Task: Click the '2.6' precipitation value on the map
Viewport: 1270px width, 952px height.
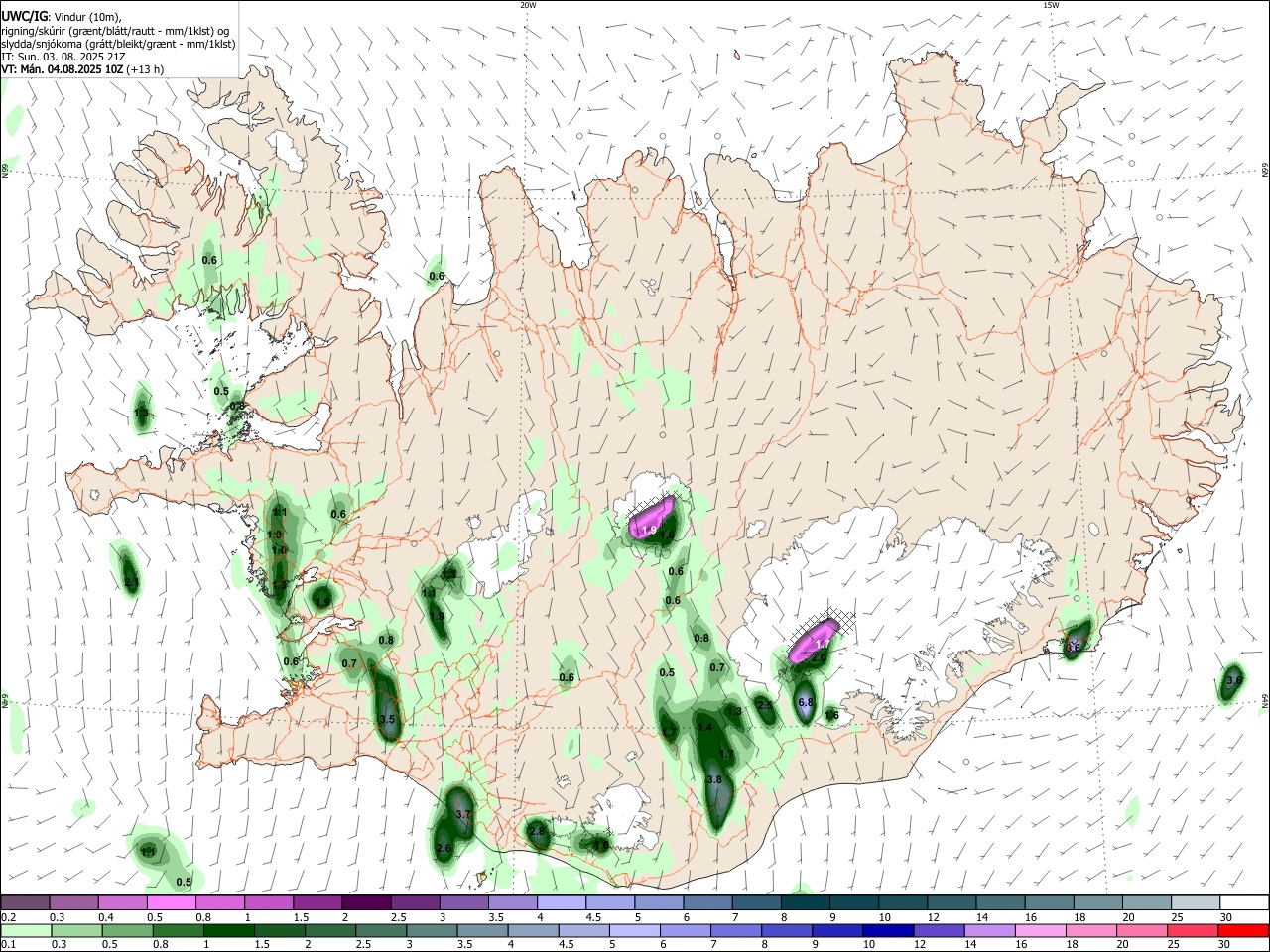Action: pos(444,848)
